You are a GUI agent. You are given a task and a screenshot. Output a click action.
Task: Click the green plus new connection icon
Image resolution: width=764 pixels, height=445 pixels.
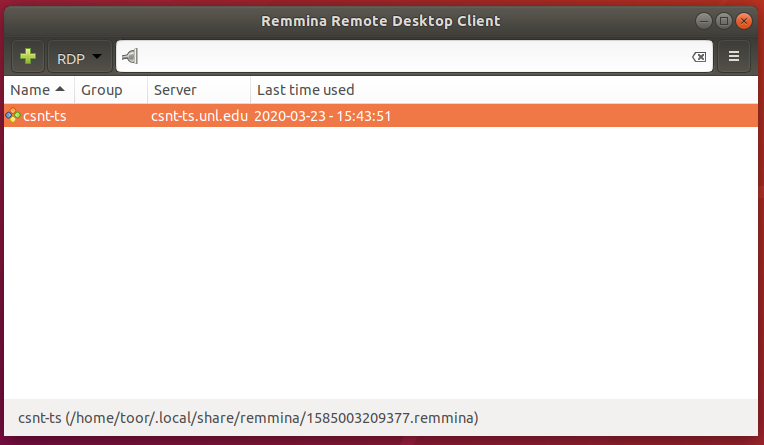click(x=28, y=57)
